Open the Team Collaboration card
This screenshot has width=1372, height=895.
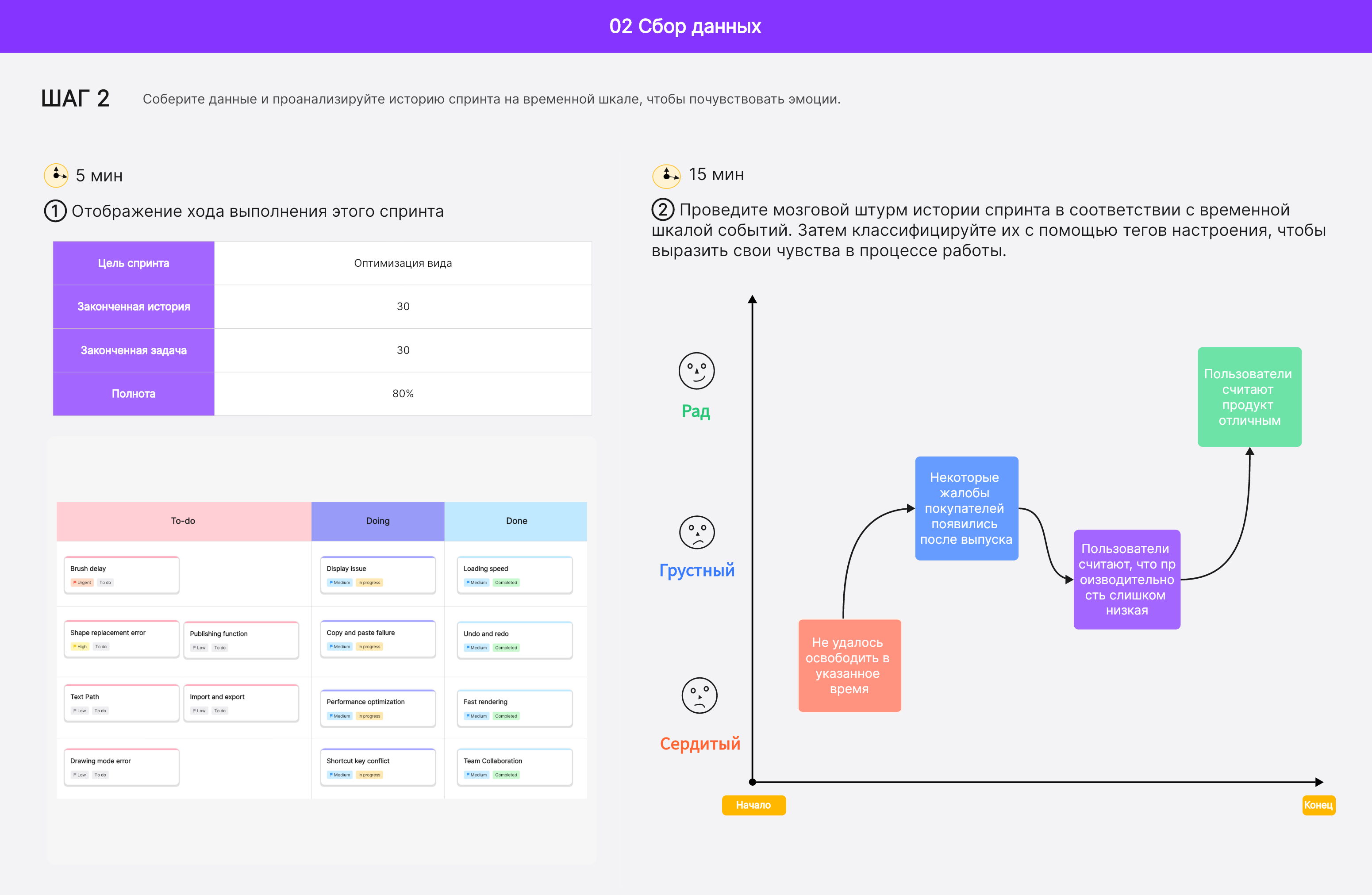tap(515, 767)
